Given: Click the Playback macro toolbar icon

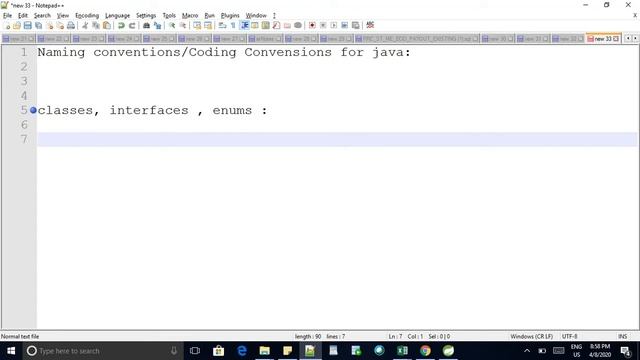Looking at the screenshot, I should tap(333, 25).
